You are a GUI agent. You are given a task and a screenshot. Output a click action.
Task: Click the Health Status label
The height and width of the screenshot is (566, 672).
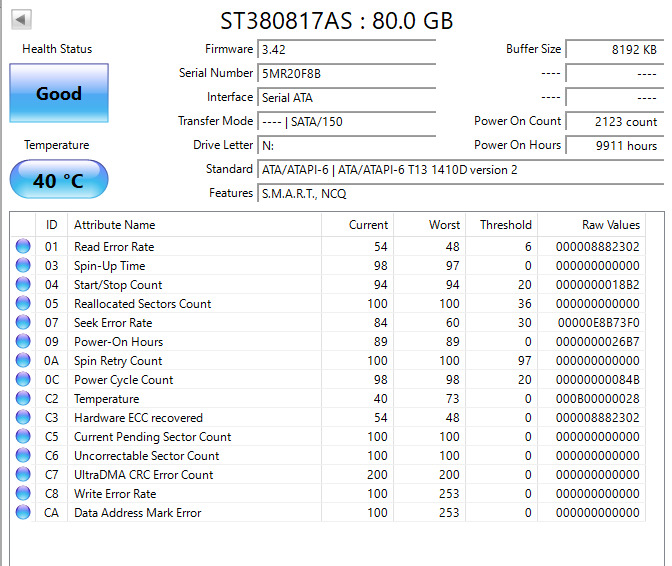57,49
